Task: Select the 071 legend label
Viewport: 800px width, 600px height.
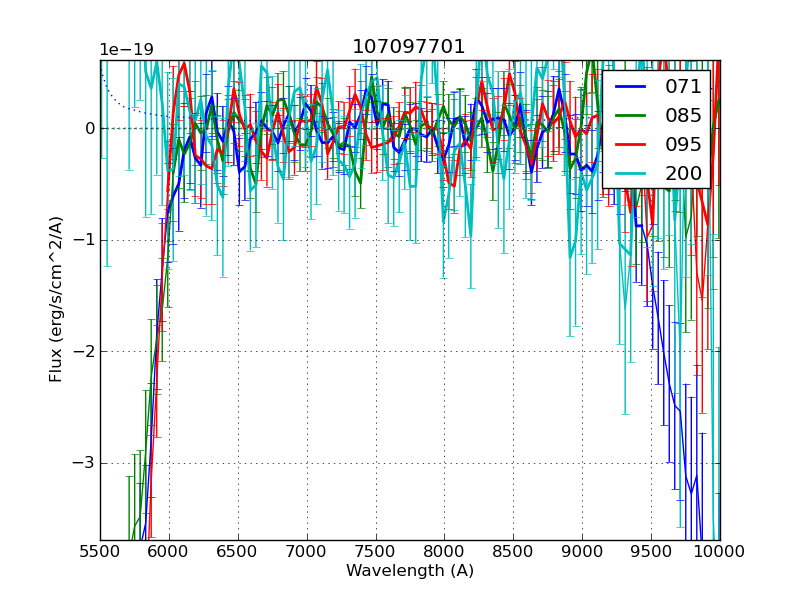Action: (683, 87)
